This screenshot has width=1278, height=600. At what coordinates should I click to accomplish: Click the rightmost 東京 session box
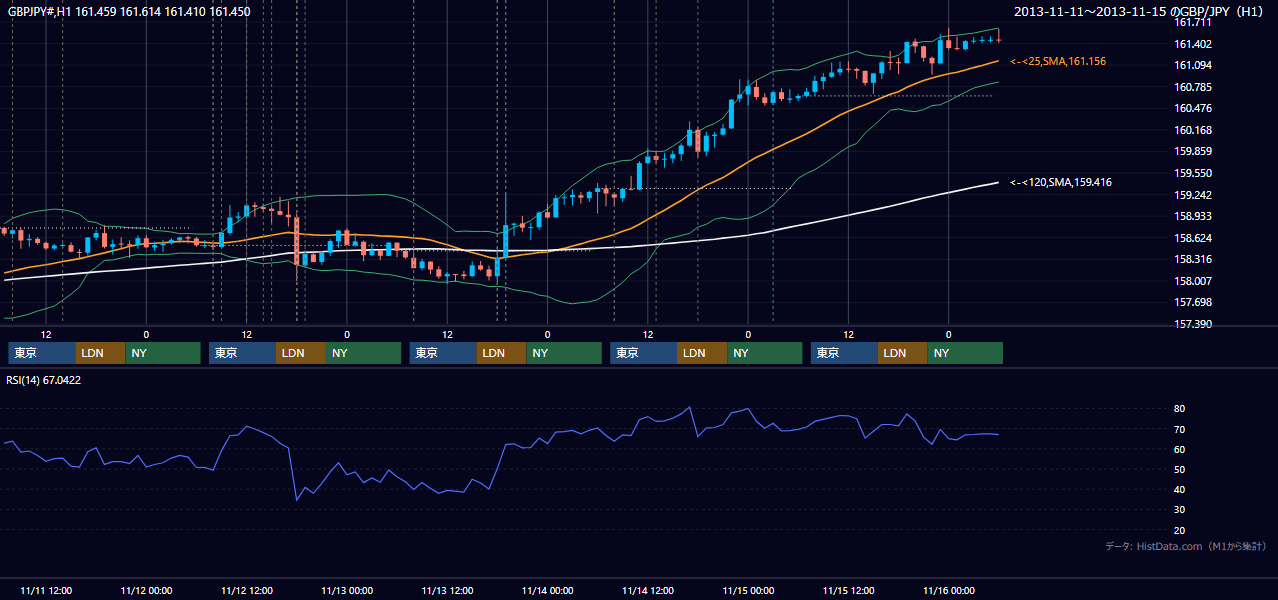845,353
